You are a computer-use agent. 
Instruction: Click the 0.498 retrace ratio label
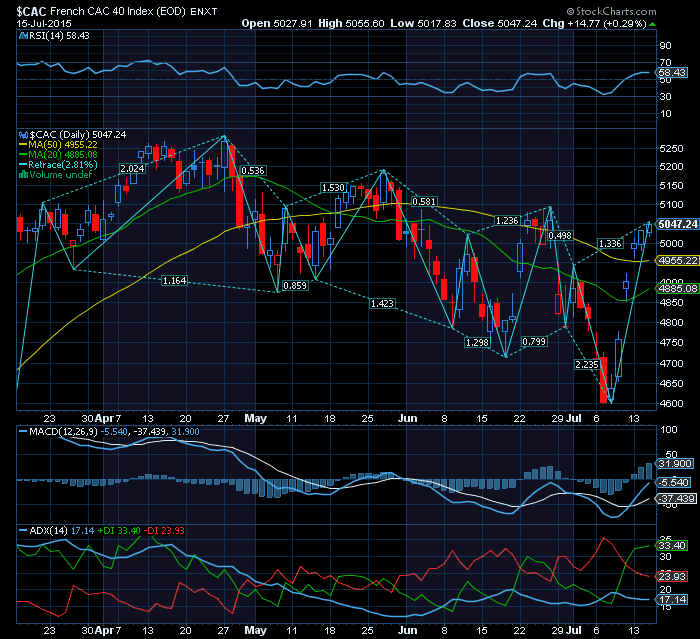pos(560,235)
